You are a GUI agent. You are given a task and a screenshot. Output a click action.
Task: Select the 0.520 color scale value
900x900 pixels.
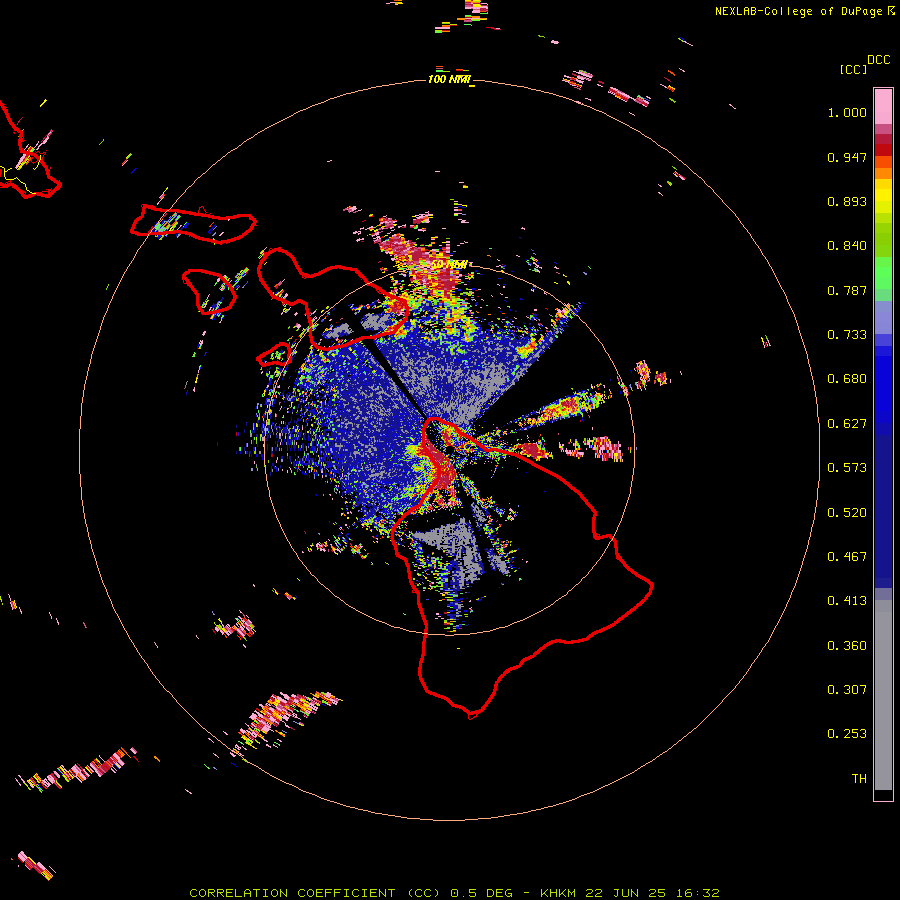point(847,513)
